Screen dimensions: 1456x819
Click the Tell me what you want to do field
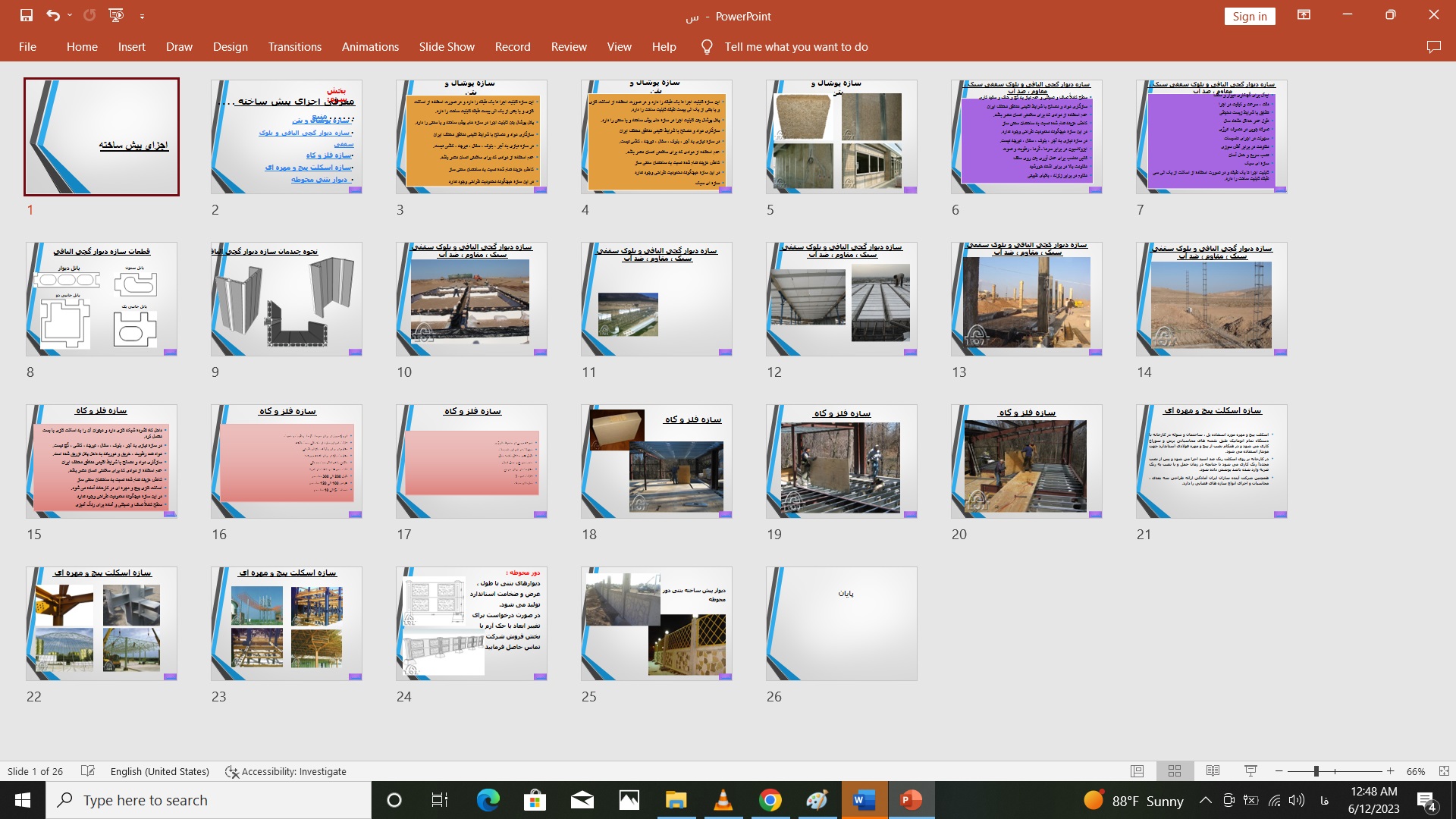[x=795, y=47]
